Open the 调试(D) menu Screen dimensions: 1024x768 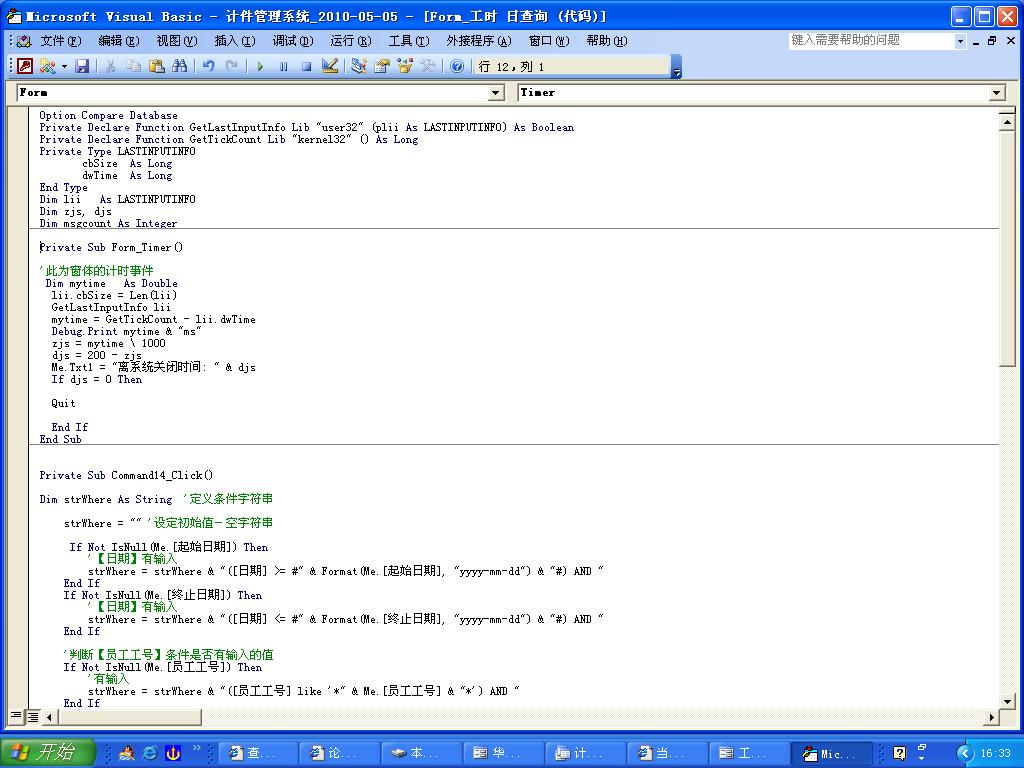pos(293,40)
